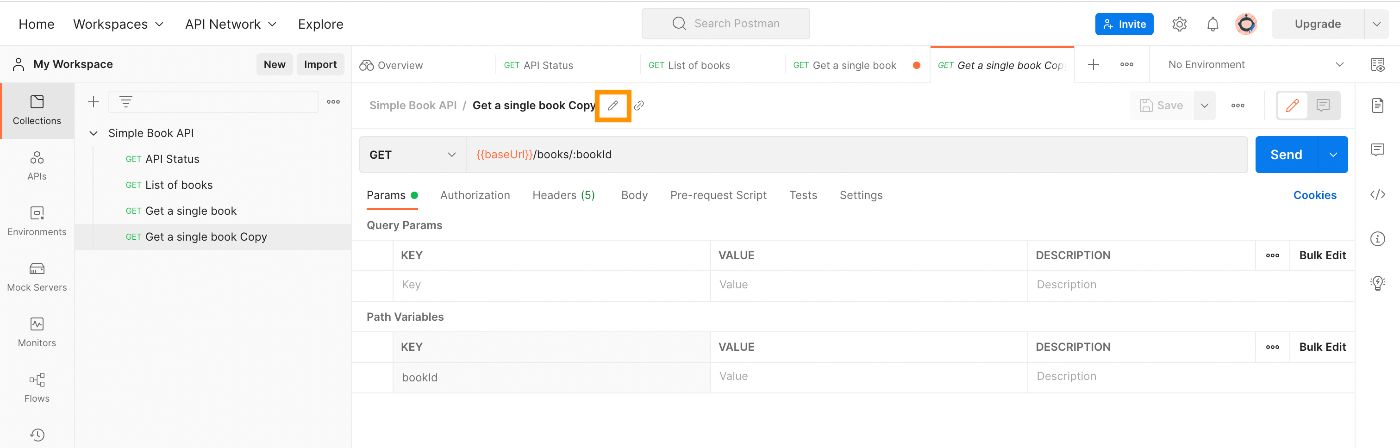This screenshot has height=448, width=1400.
Task: Open the Headers (5) request tab
Action: click(x=564, y=195)
